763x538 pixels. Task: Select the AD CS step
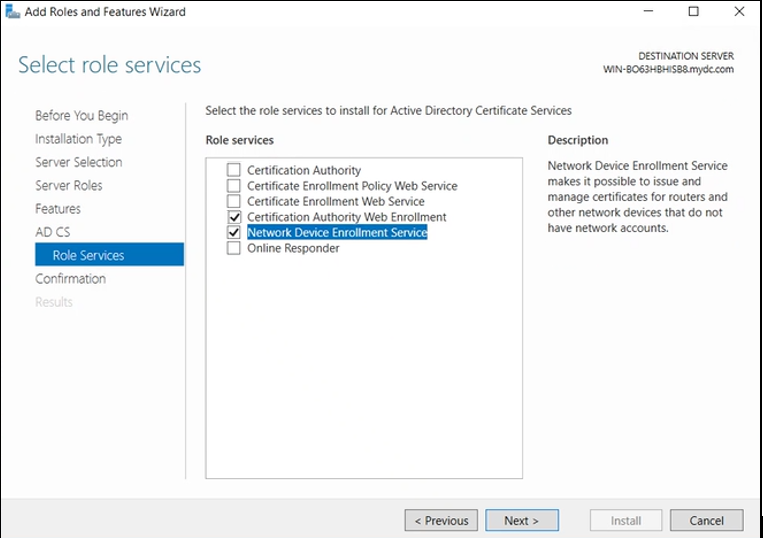[53, 232]
